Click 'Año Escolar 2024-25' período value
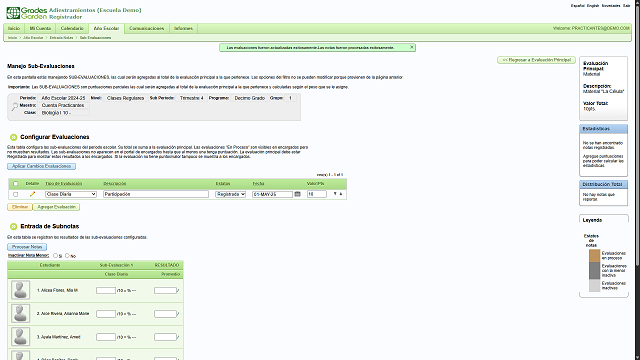 (x=63, y=98)
